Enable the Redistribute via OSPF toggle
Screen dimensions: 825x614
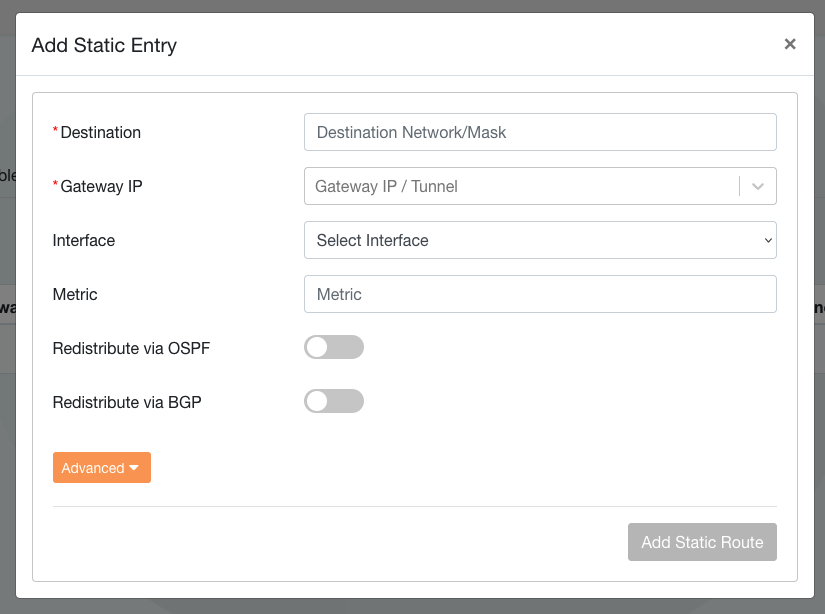click(334, 347)
